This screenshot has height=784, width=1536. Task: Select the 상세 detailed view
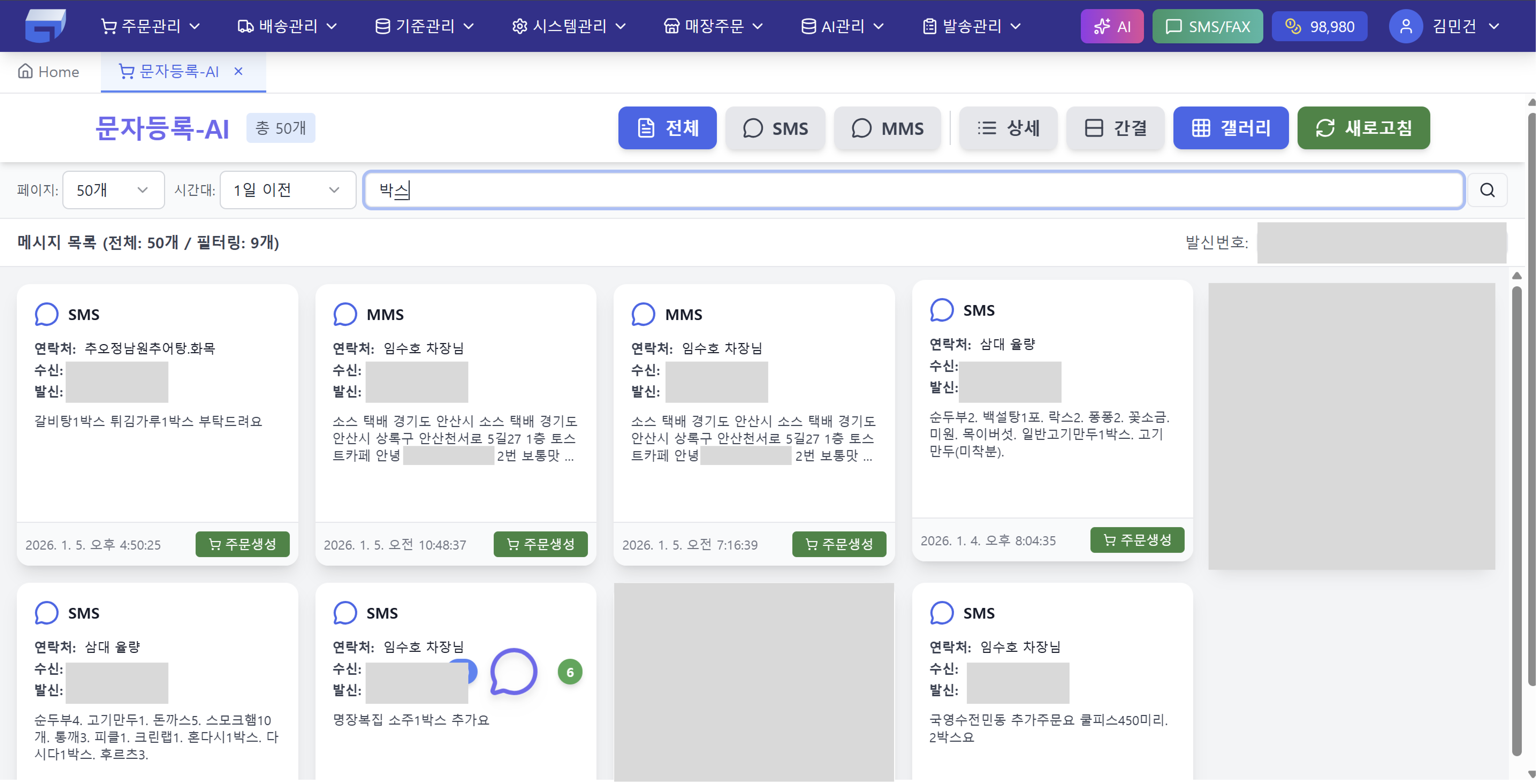coord(1008,128)
